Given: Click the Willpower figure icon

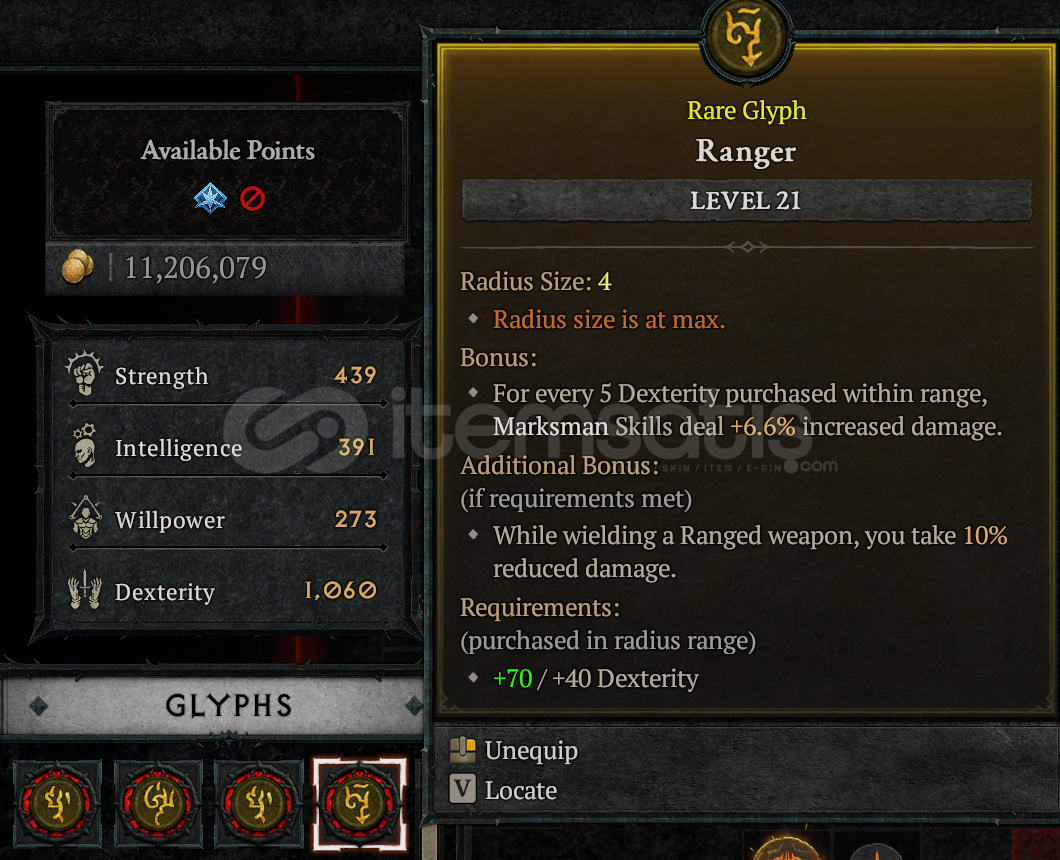Looking at the screenshot, I should 86,517.
